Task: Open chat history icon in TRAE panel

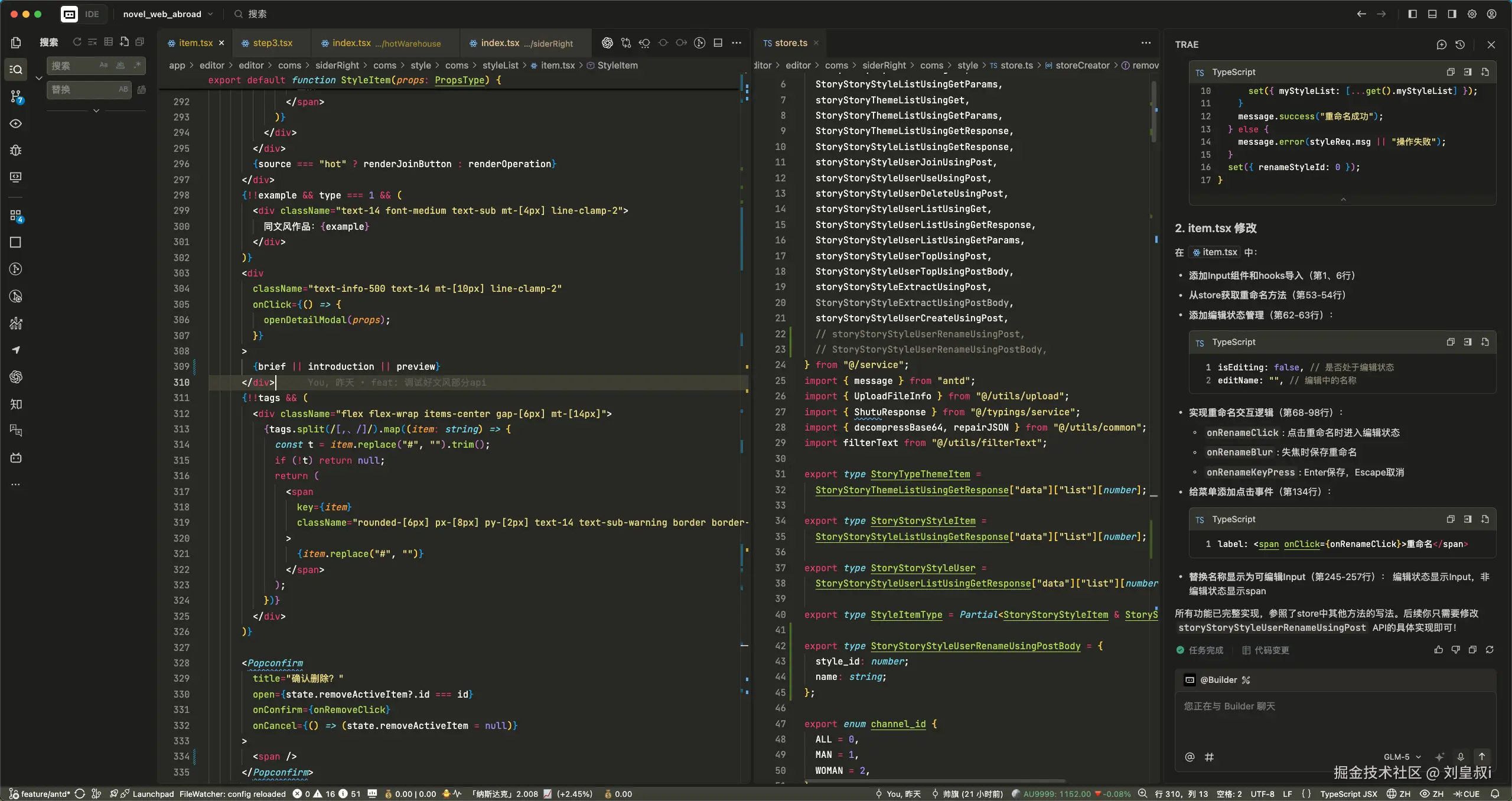Action: [x=1460, y=44]
